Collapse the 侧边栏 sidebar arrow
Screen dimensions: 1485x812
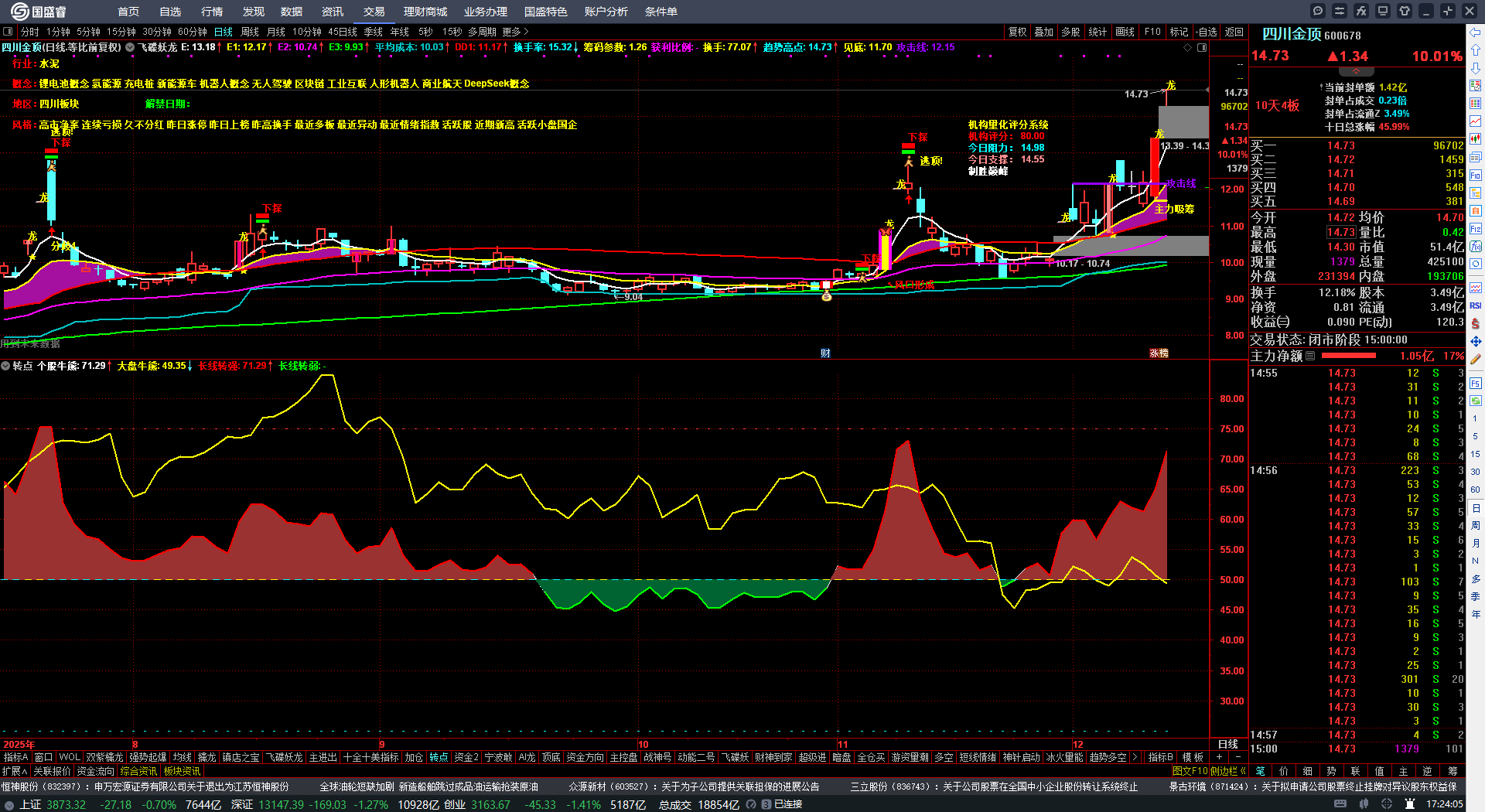coord(1243,771)
